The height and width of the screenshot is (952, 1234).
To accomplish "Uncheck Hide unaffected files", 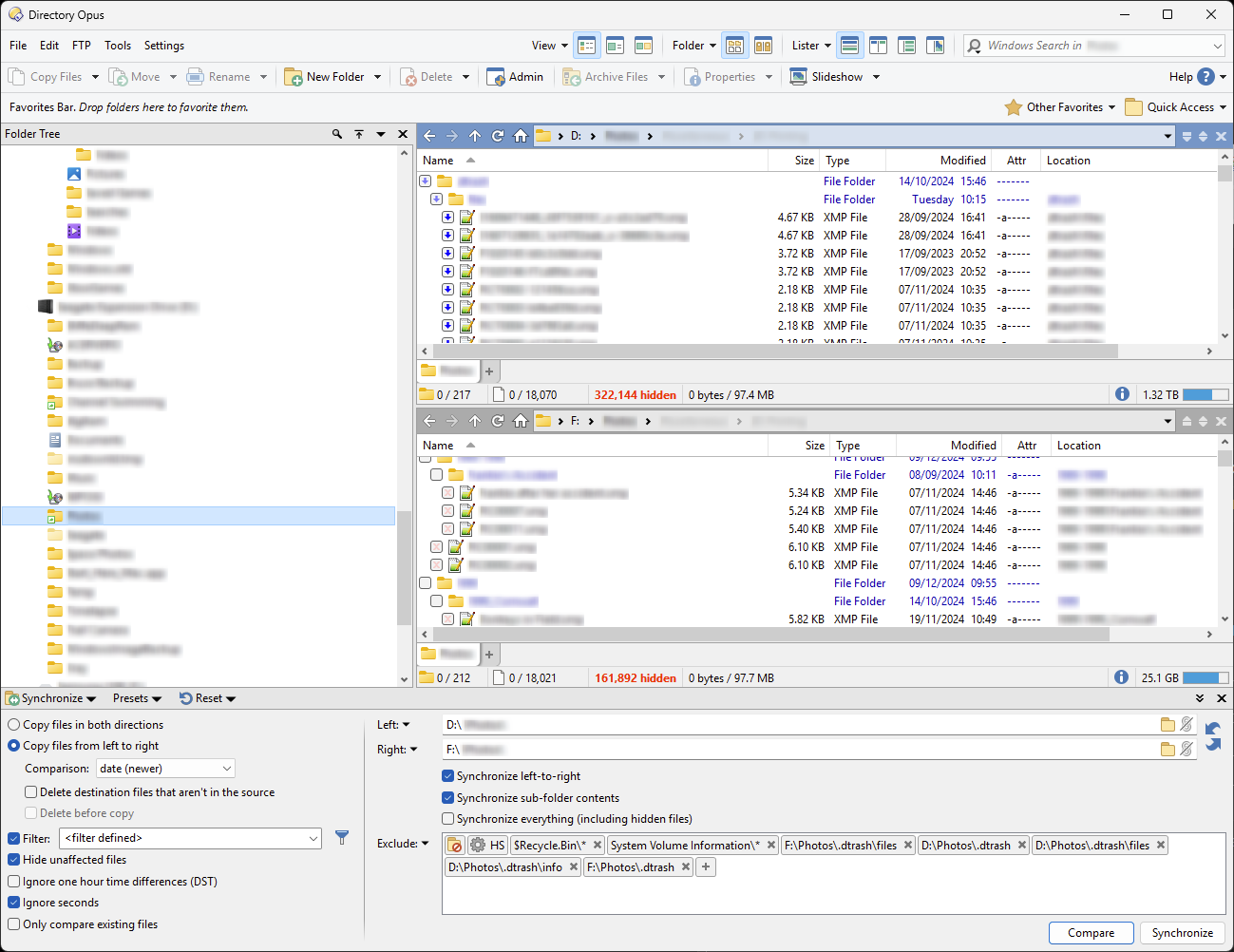I will click(14, 860).
